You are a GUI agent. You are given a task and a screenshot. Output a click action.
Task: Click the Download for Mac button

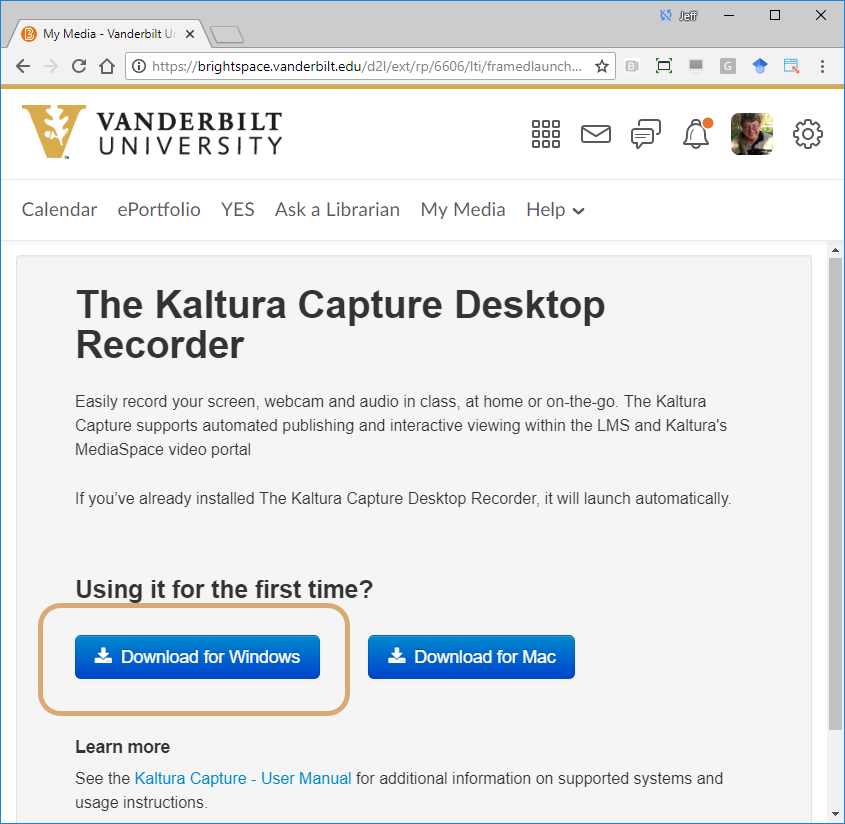pyautogui.click(x=471, y=657)
